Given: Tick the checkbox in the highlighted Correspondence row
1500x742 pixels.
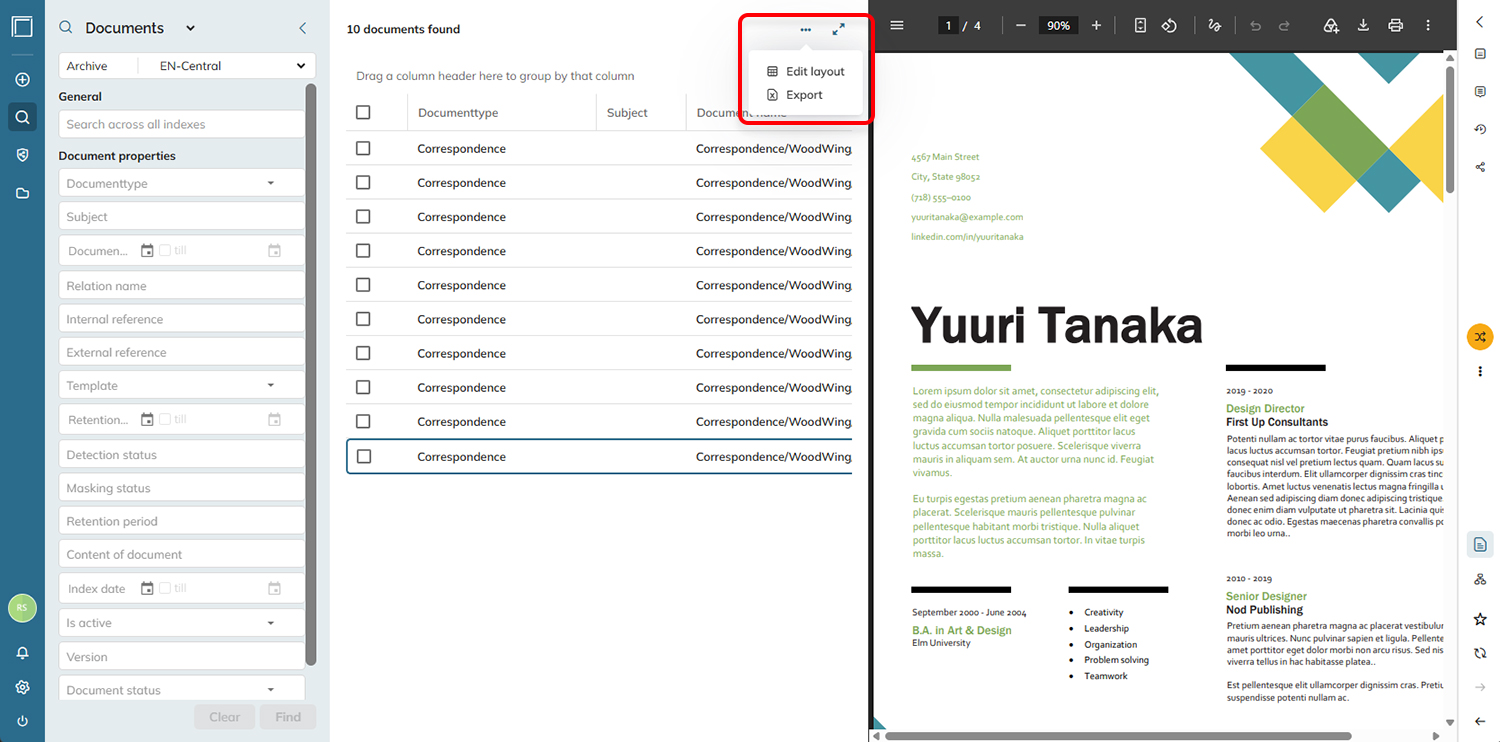Looking at the screenshot, I should pyautogui.click(x=364, y=456).
